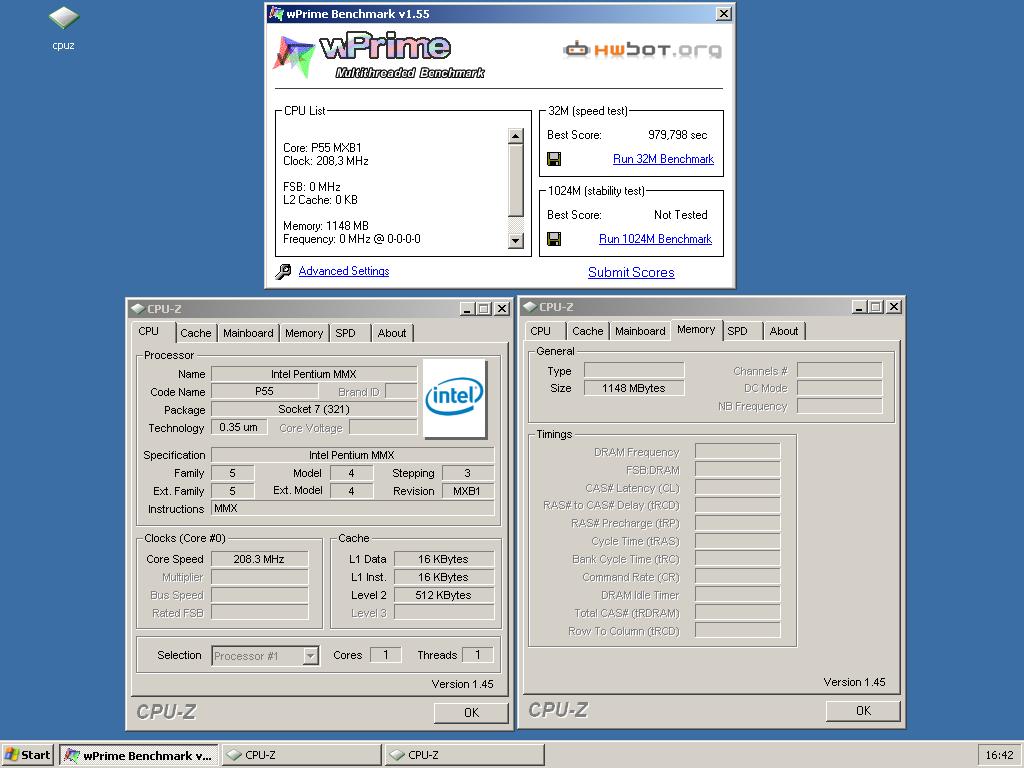1024x768 pixels.
Task: Open Advanced Settings link
Action: (x=344, y=271)
